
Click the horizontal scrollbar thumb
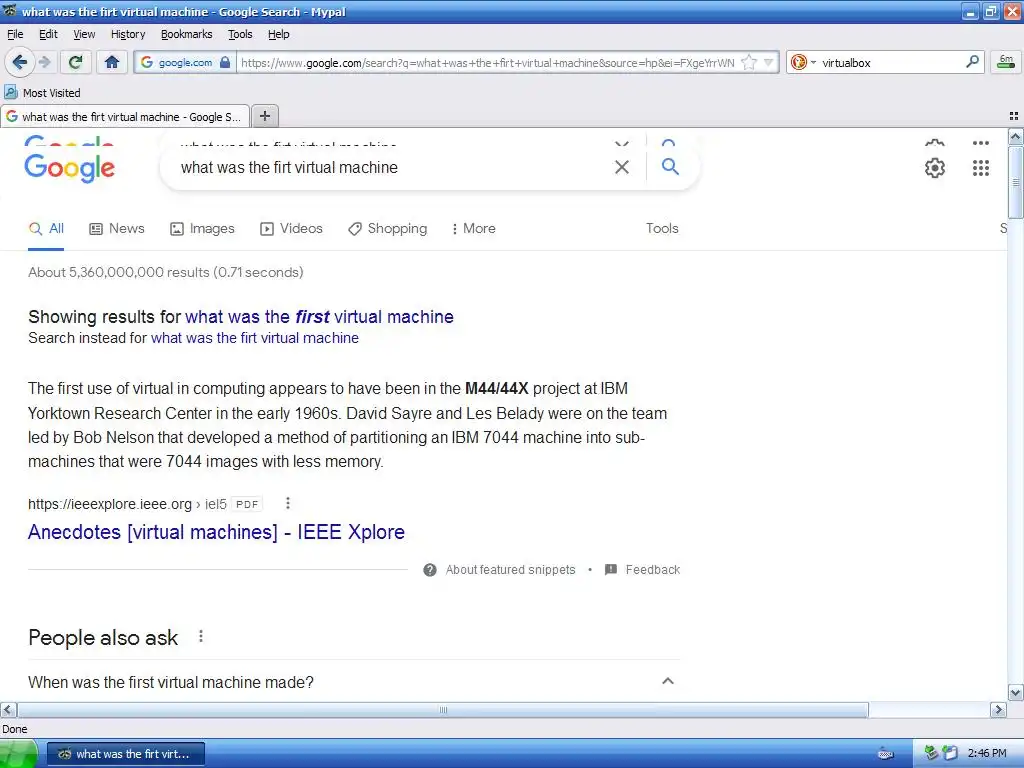443,710
